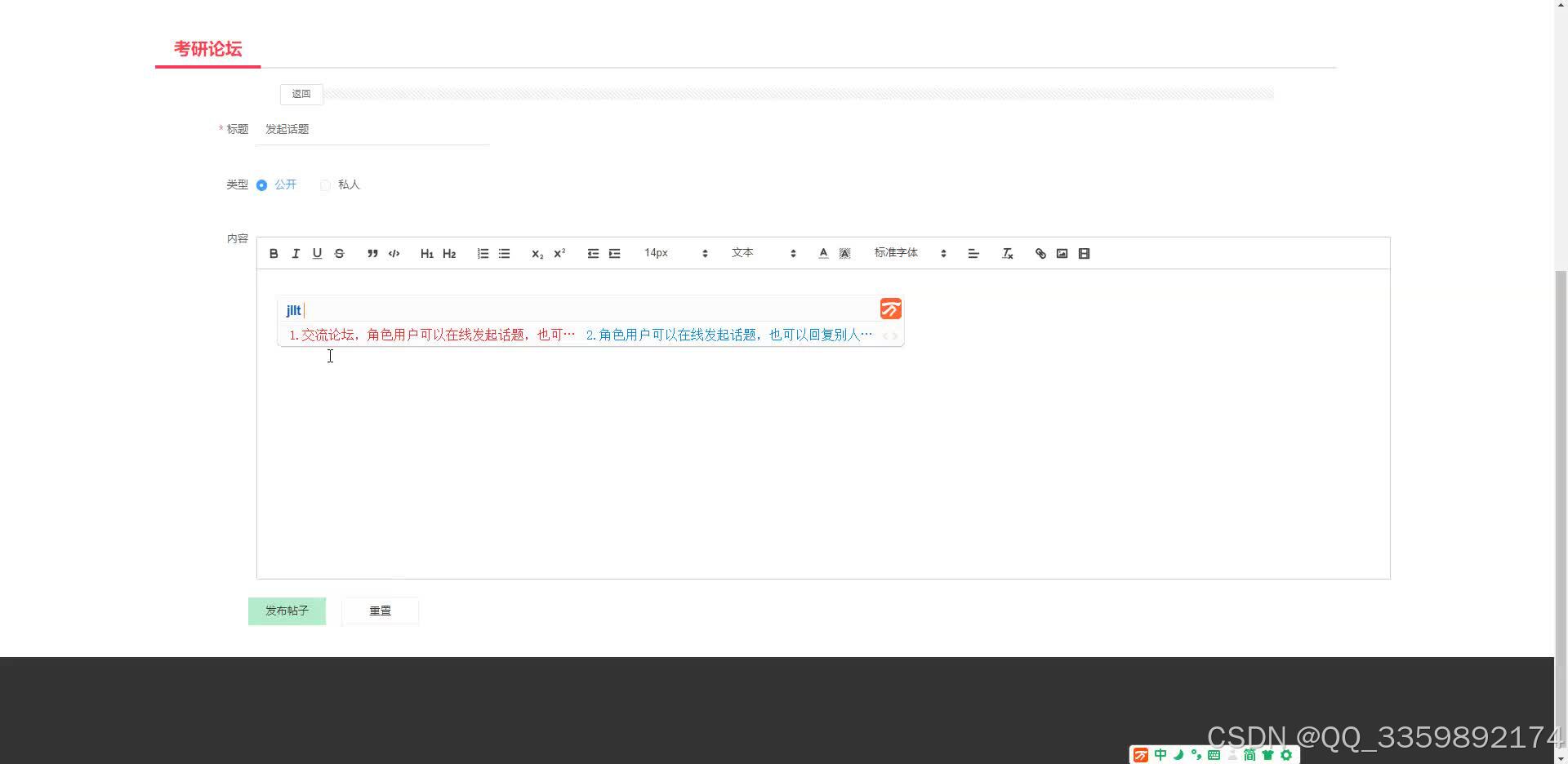1568x764 pixels.
Task: Click the 发布帖子 publish button
Action: pos(287,611)
